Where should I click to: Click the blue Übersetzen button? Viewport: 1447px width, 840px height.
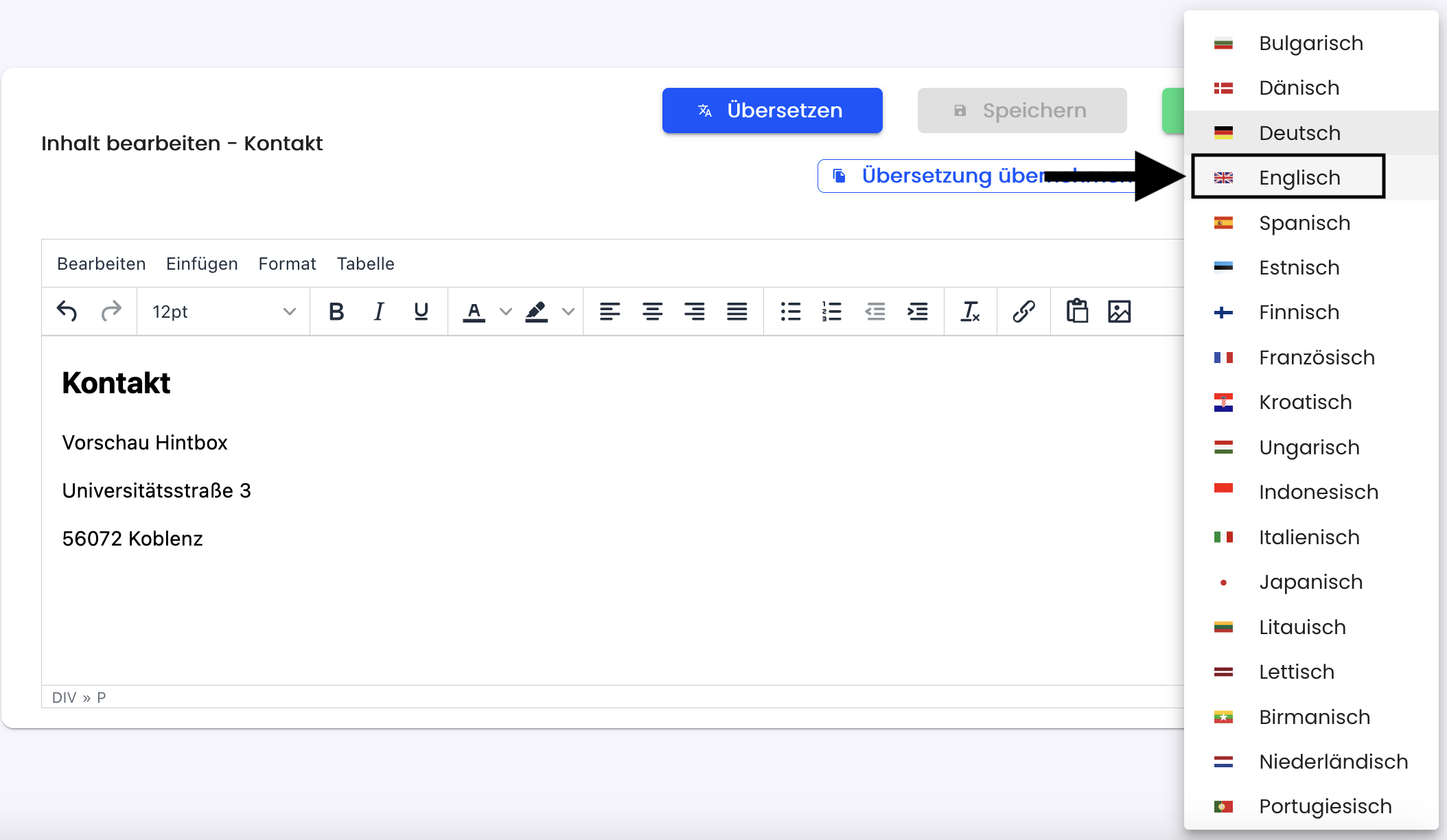click(x=772, y=110)
